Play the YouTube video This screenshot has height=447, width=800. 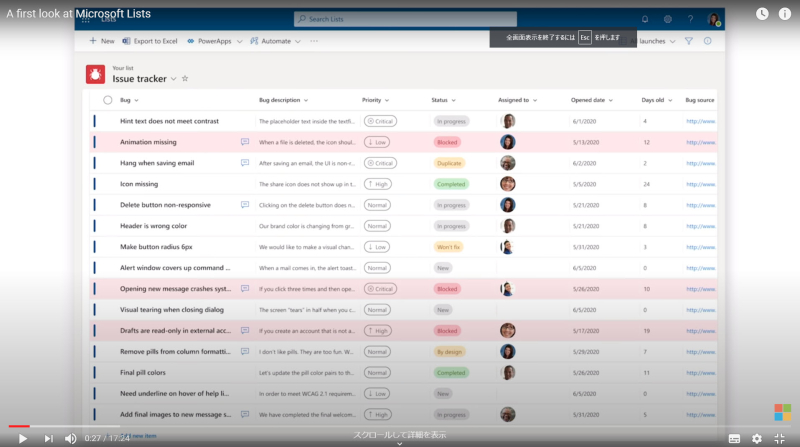[x=22, y=438]
